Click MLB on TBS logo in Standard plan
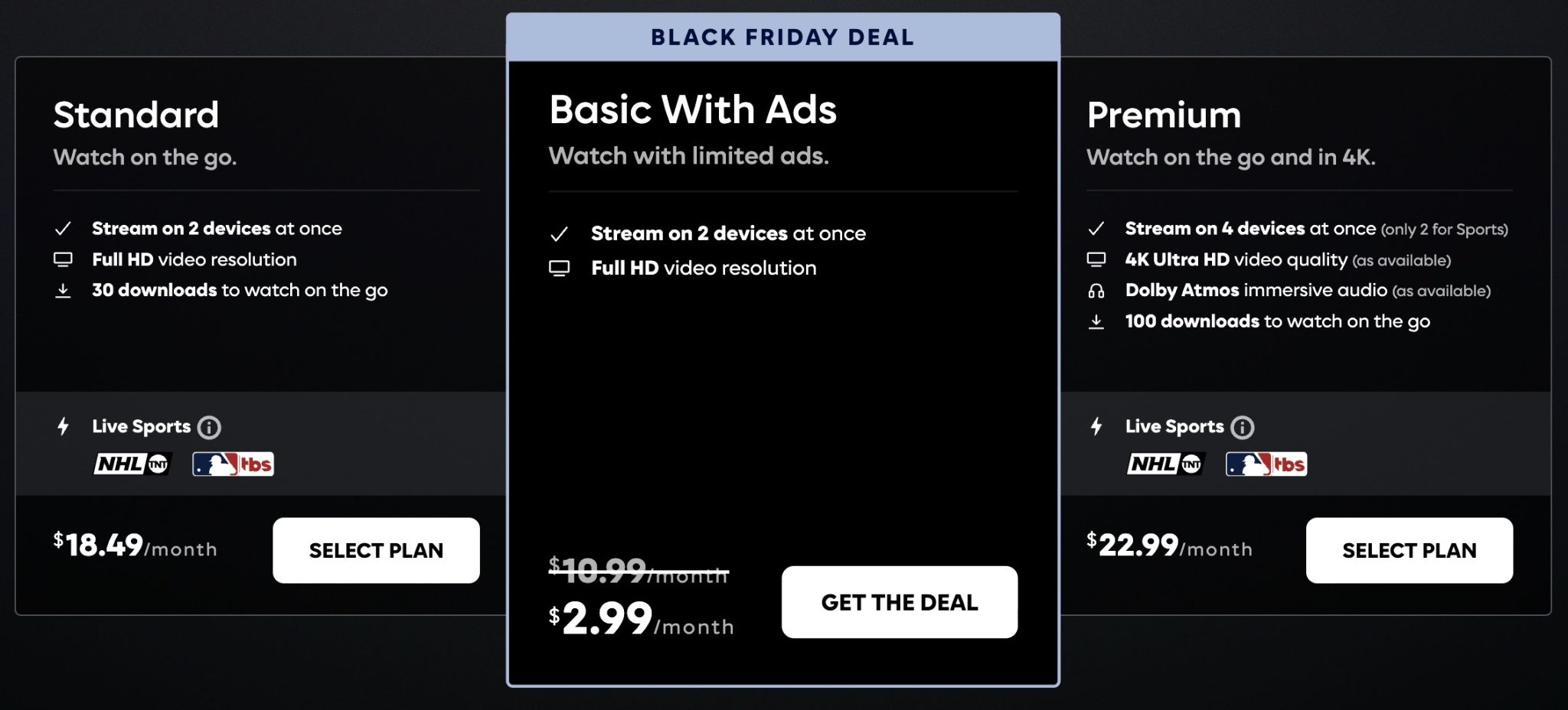 pos(233,464)
